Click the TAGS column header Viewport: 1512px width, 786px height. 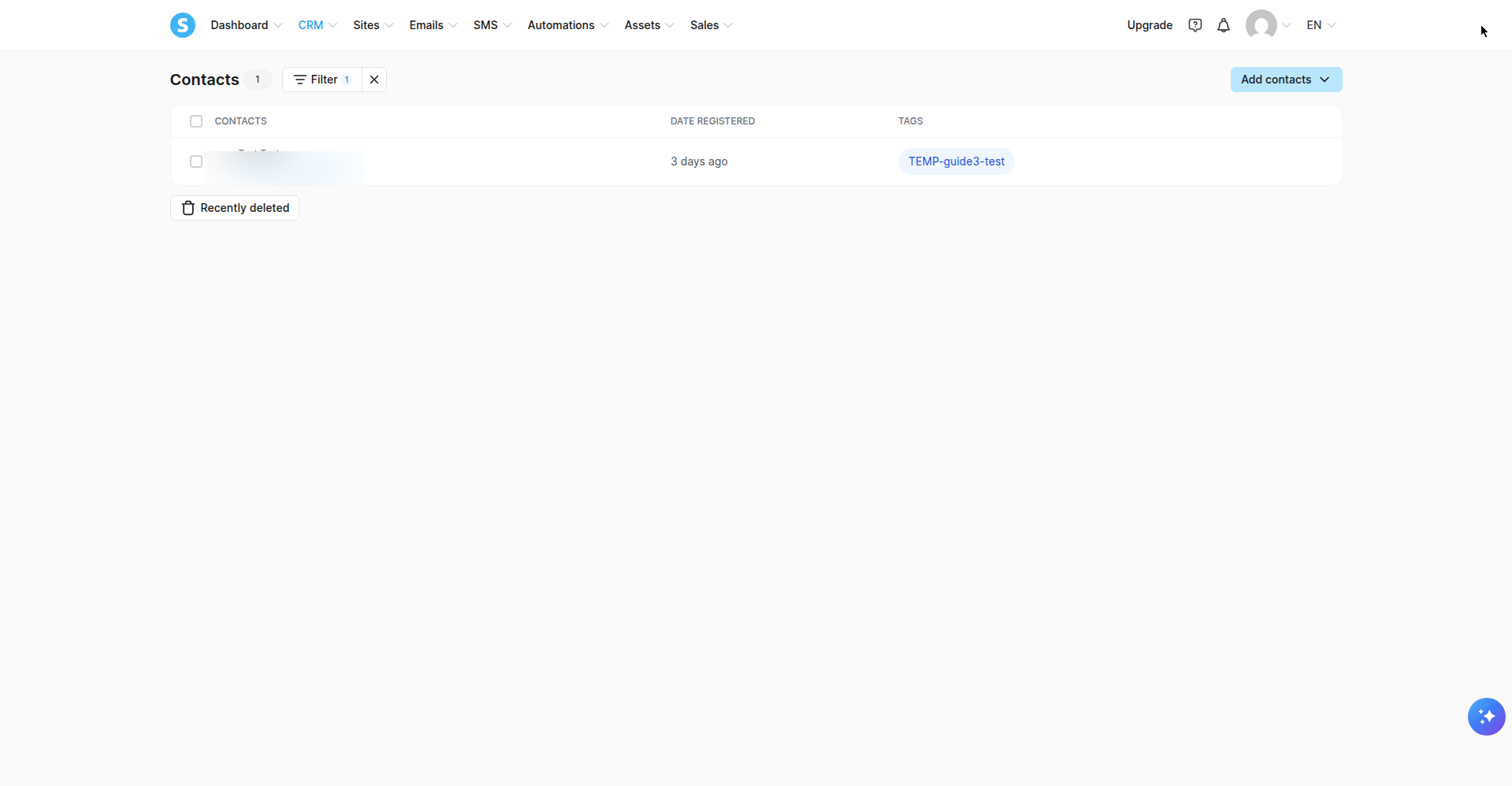[910, 121]
